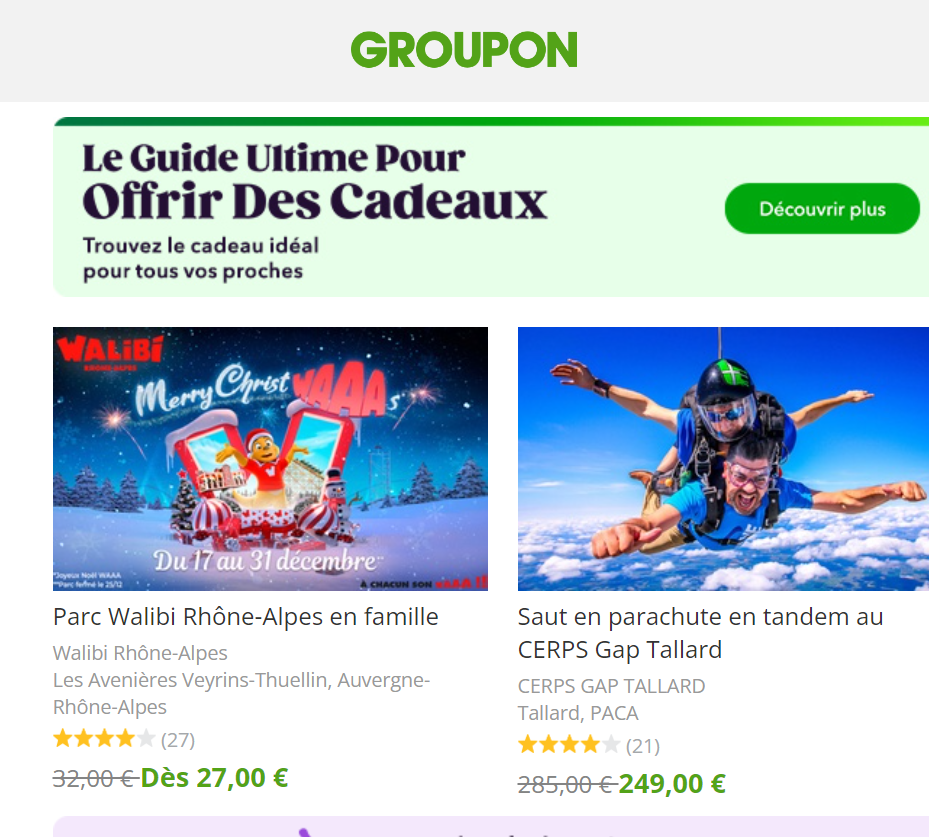
Task: Select the CERPS GAP TALLARD merchant name
Action: point(611,686)
